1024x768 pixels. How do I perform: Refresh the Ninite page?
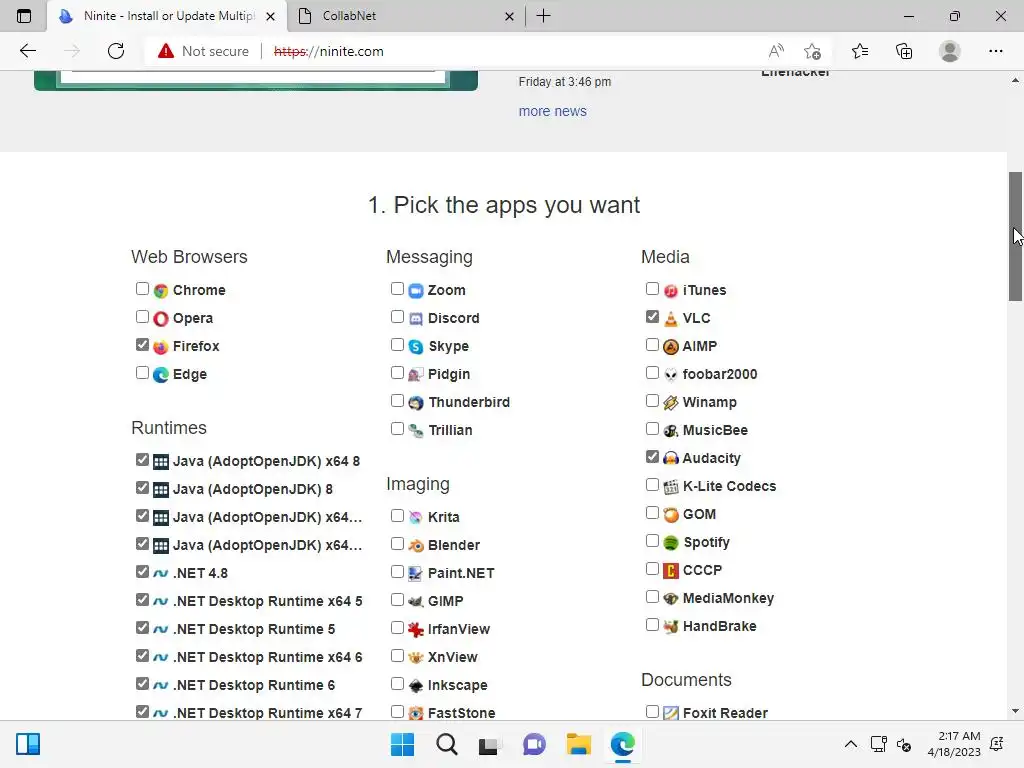(x=116, y=51)
